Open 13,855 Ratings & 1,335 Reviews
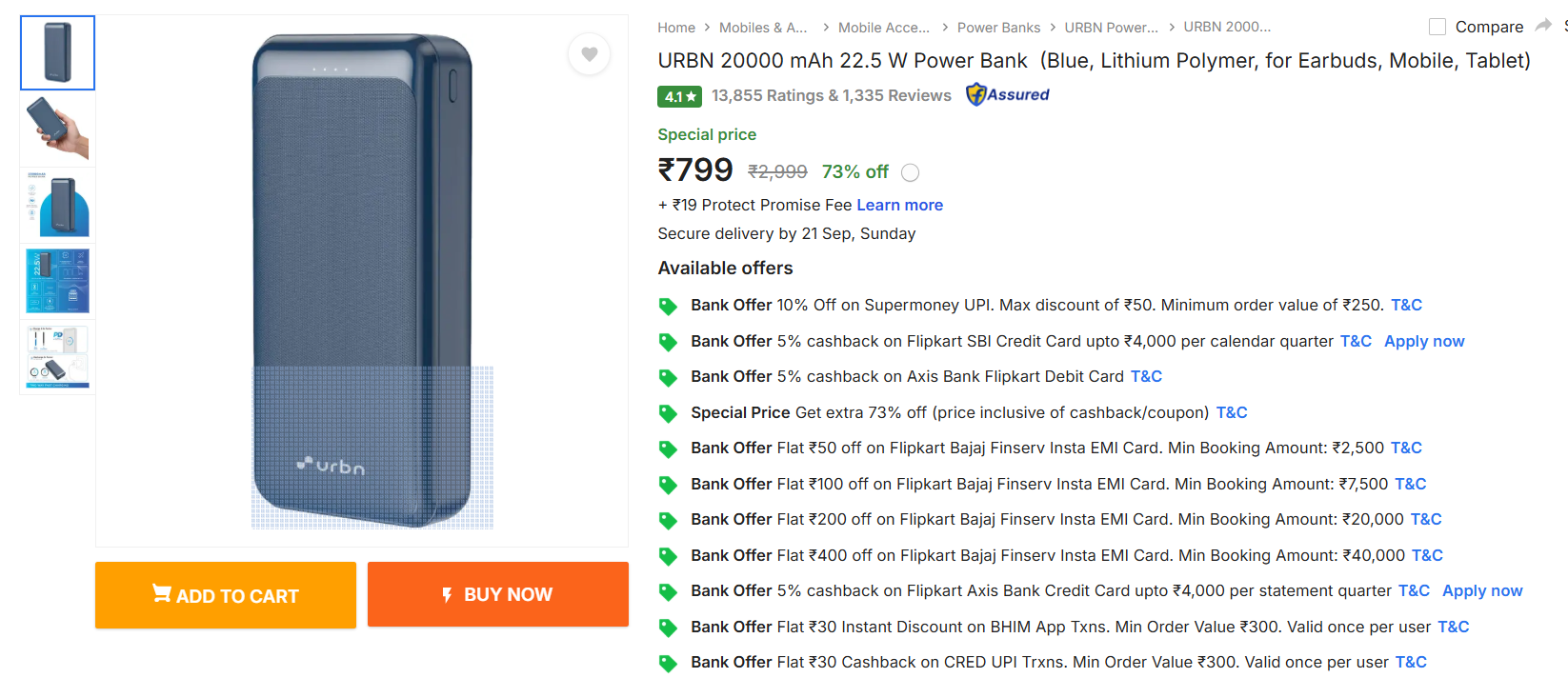The height and width of the screenshot is (678, 1568). click(x=831, y=95)
